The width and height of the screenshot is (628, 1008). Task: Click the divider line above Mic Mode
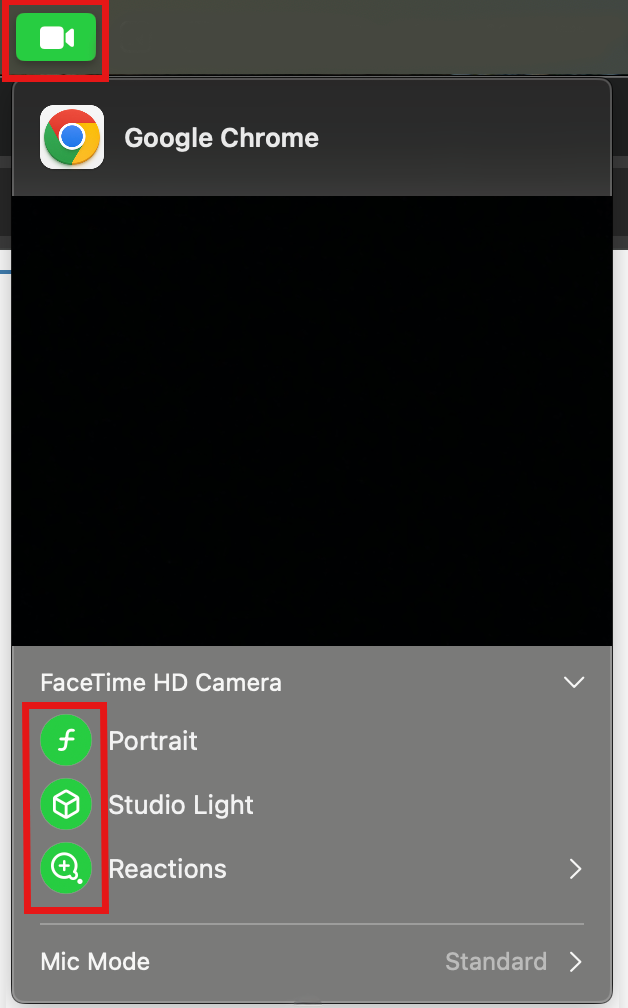point(312,924)
